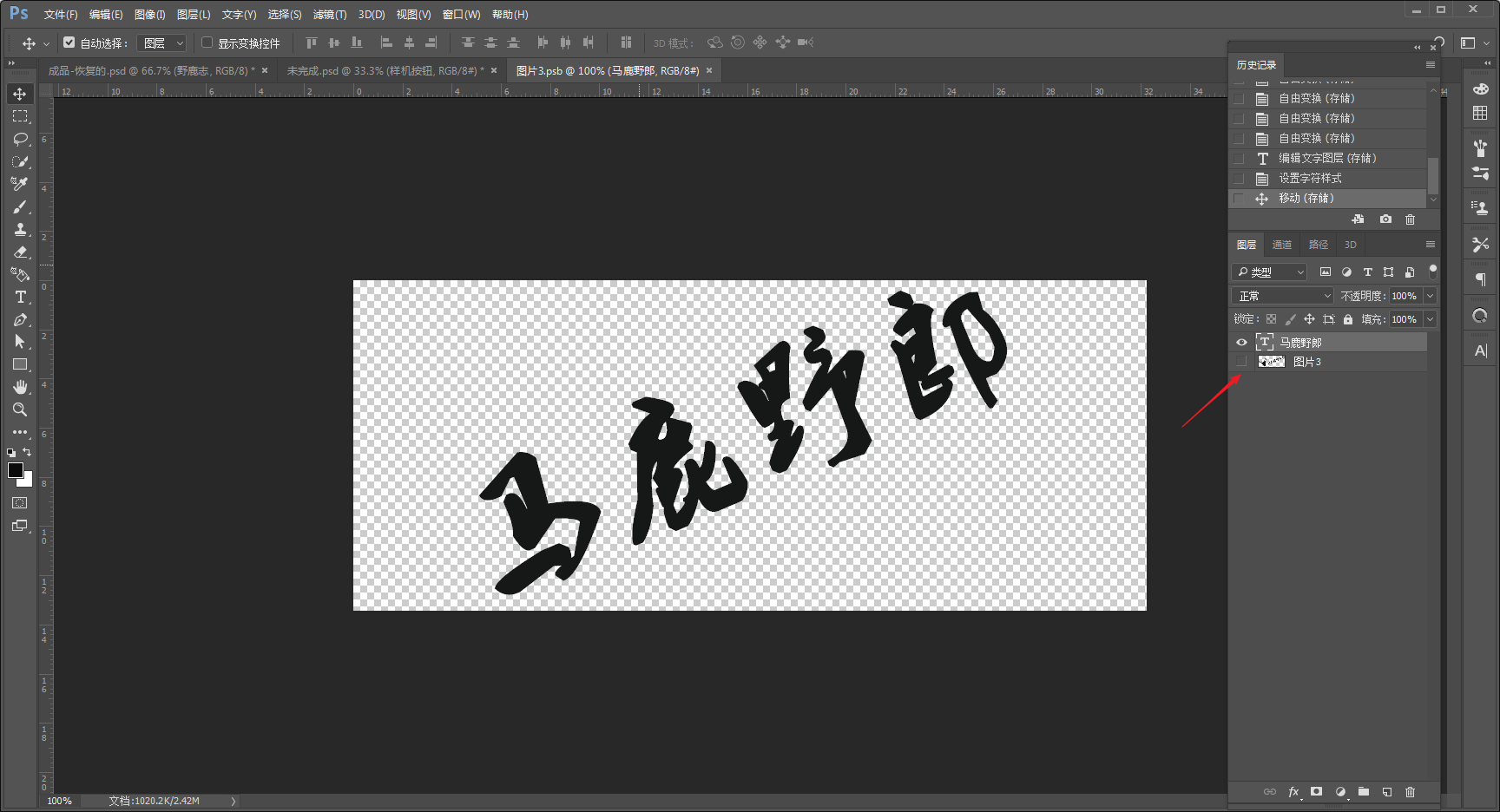1500x812 pixels.
Task: Open the History panel flyout menu
Action: coord(1431,65)
